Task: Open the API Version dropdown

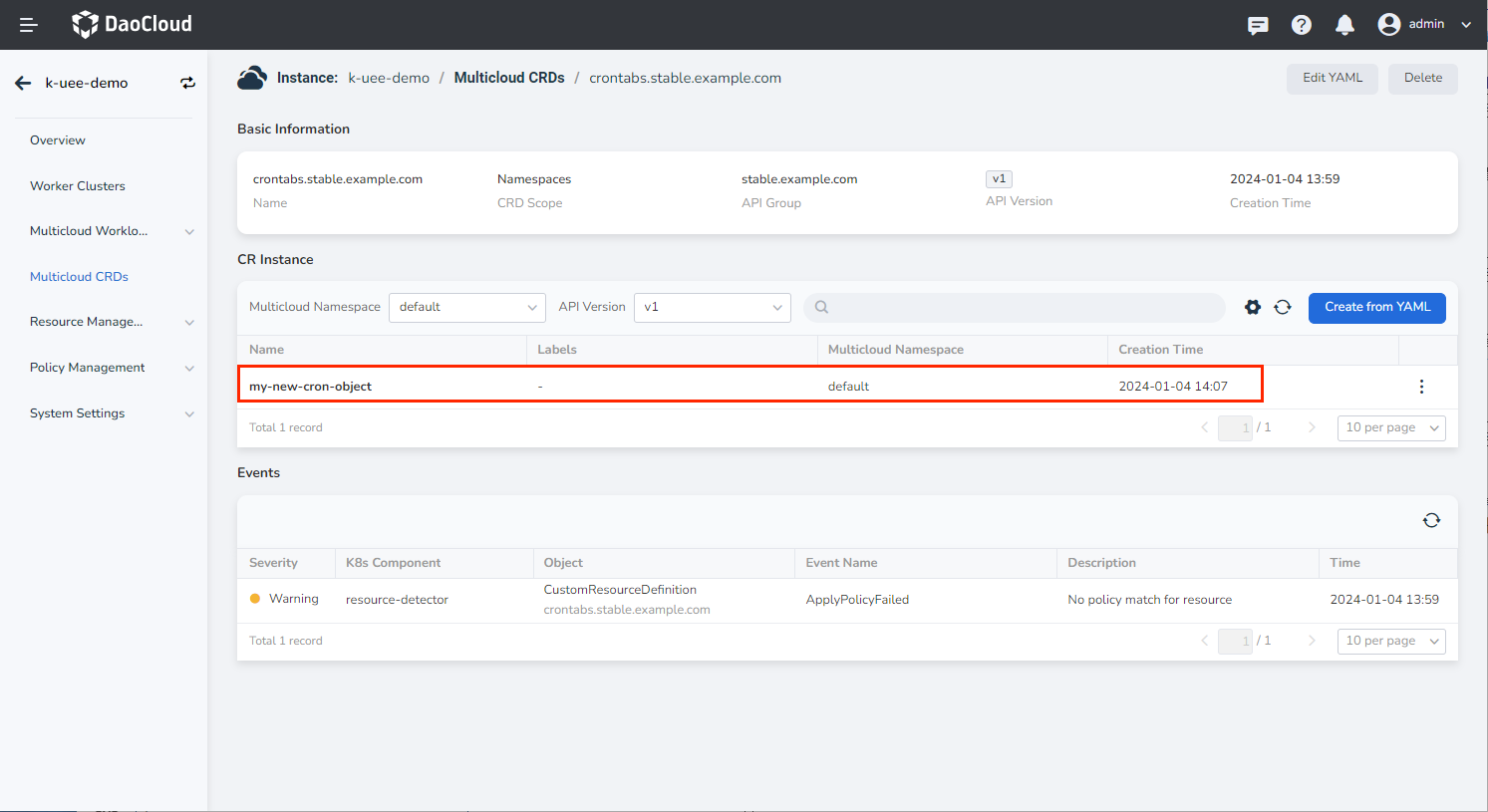Action: (712, 307)
